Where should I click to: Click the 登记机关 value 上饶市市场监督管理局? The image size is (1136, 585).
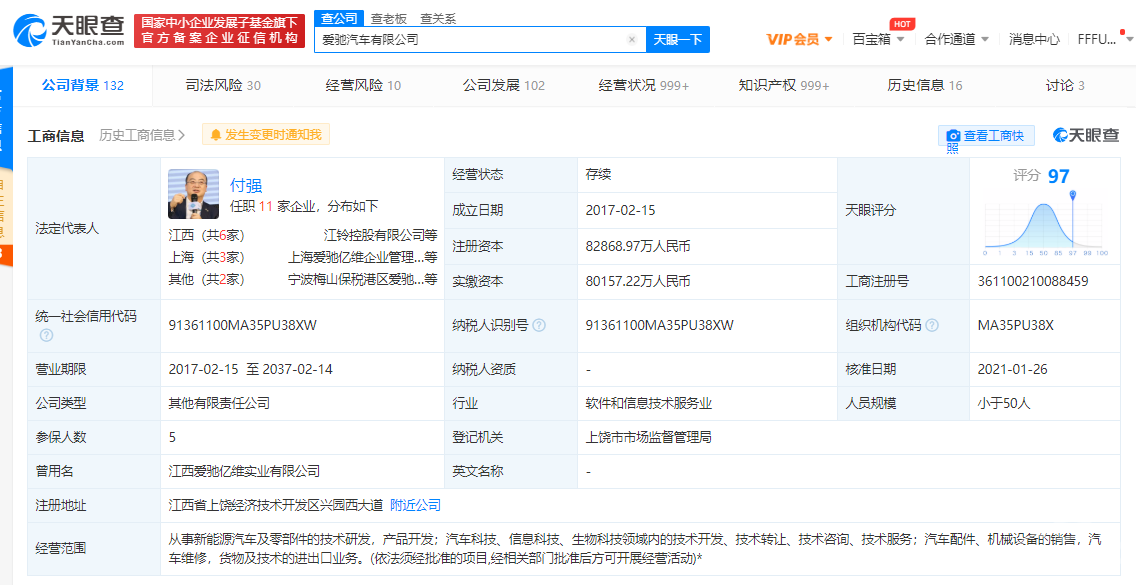(648, 437)
